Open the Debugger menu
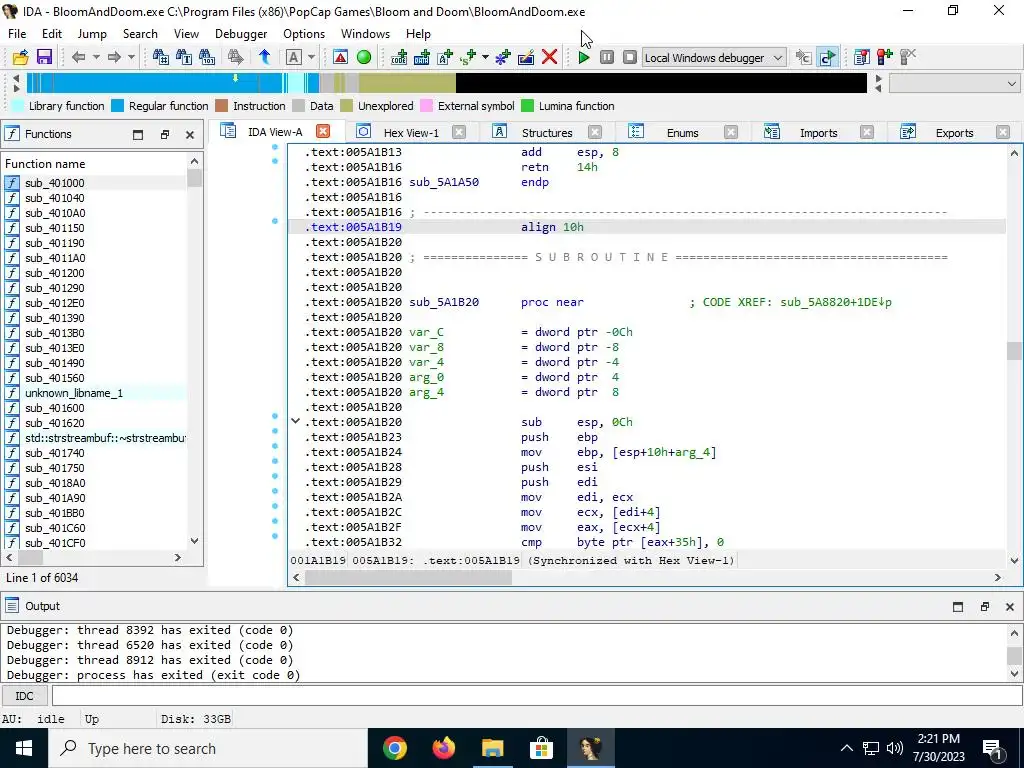This screenshot has height=768, width=1024. 241,34
